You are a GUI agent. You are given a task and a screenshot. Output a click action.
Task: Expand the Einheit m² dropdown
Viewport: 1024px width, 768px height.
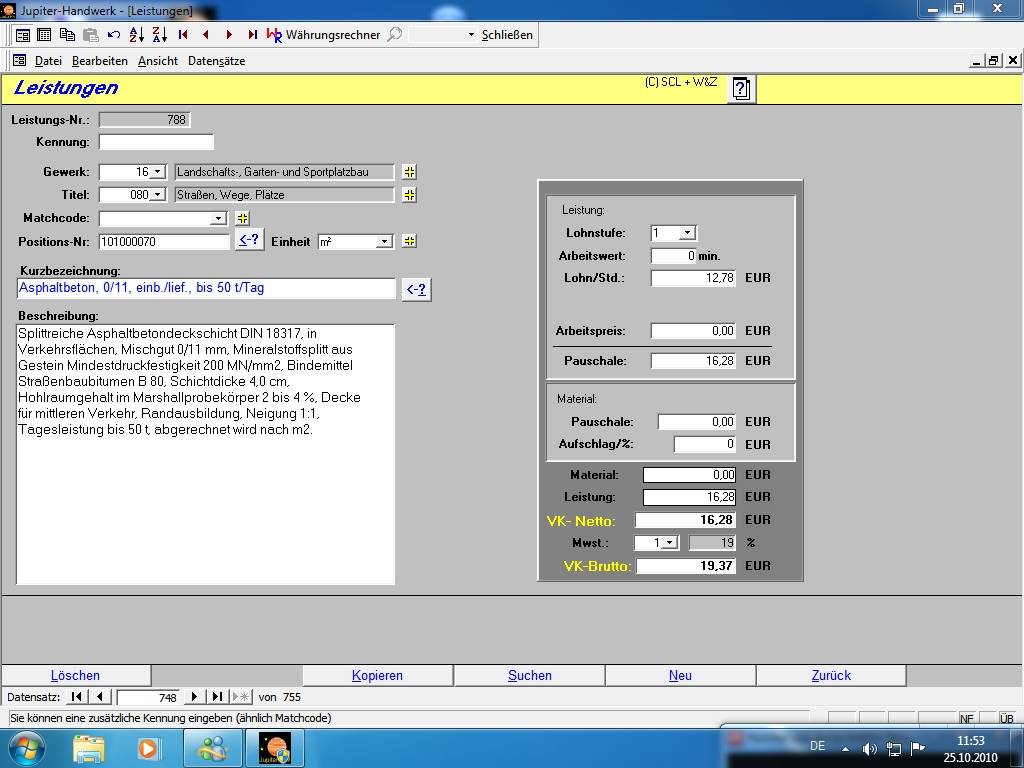click(x=384, y=242)
